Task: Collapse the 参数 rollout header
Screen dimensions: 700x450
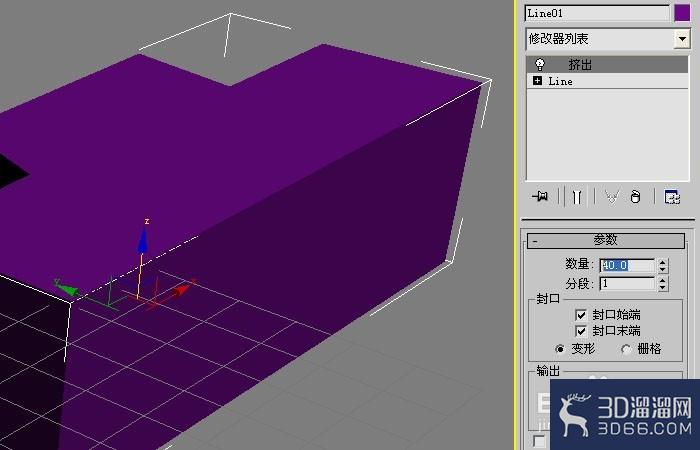Action: (605, 240)
